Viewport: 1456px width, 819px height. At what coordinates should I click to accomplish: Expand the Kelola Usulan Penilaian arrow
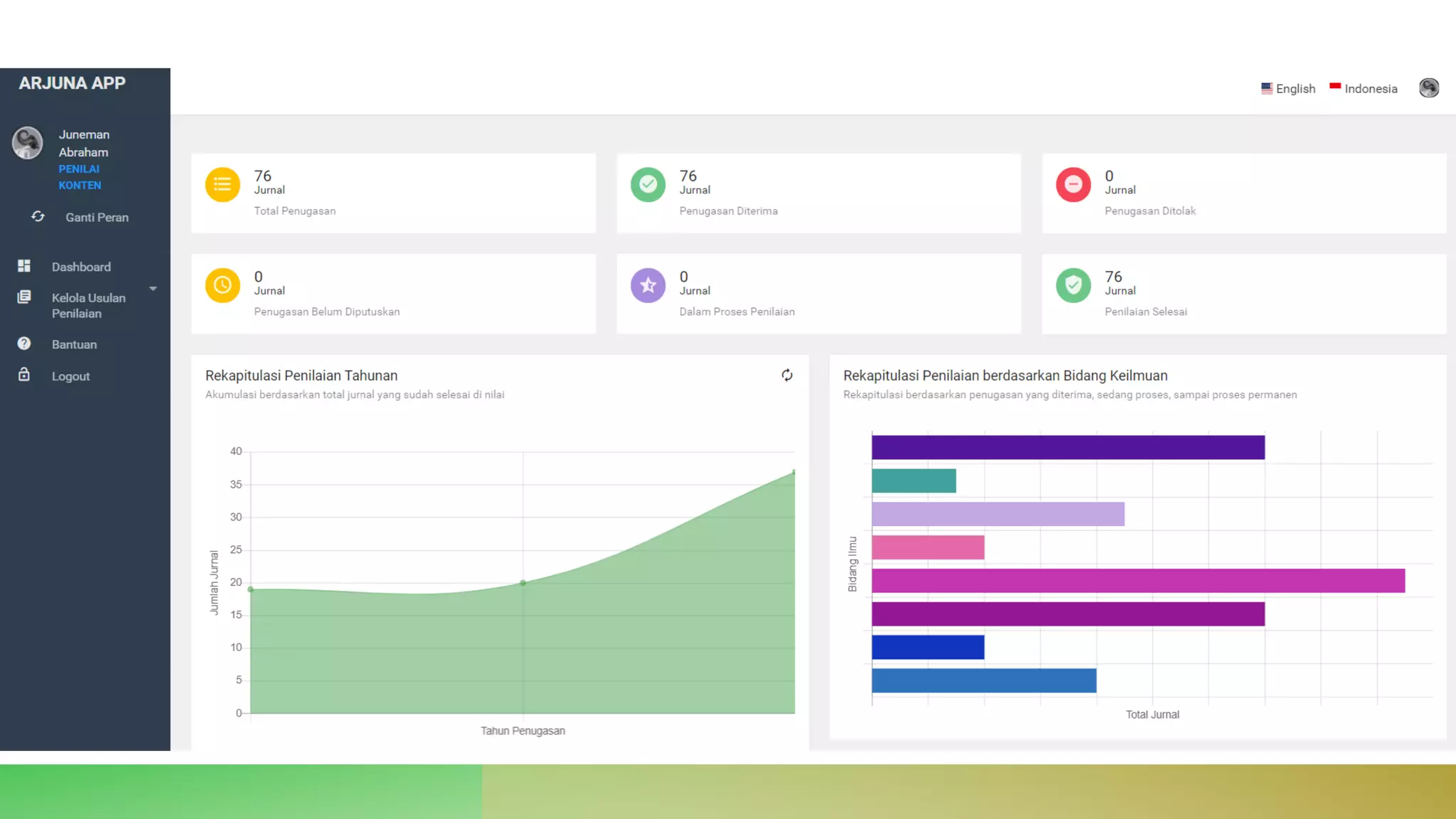(x=153, y=289)
